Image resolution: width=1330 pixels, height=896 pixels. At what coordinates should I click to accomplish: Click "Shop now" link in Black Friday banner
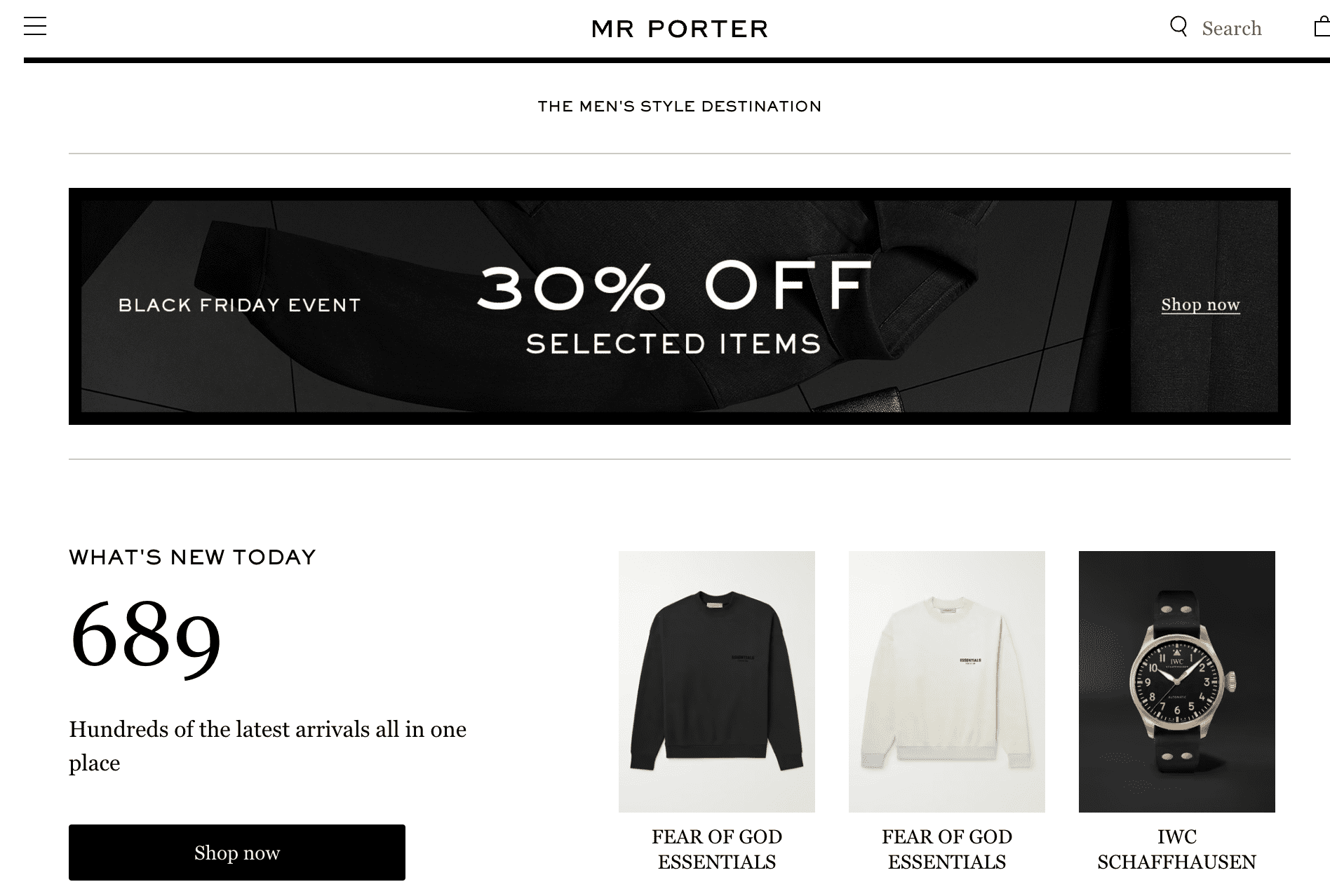(1200, 305)
